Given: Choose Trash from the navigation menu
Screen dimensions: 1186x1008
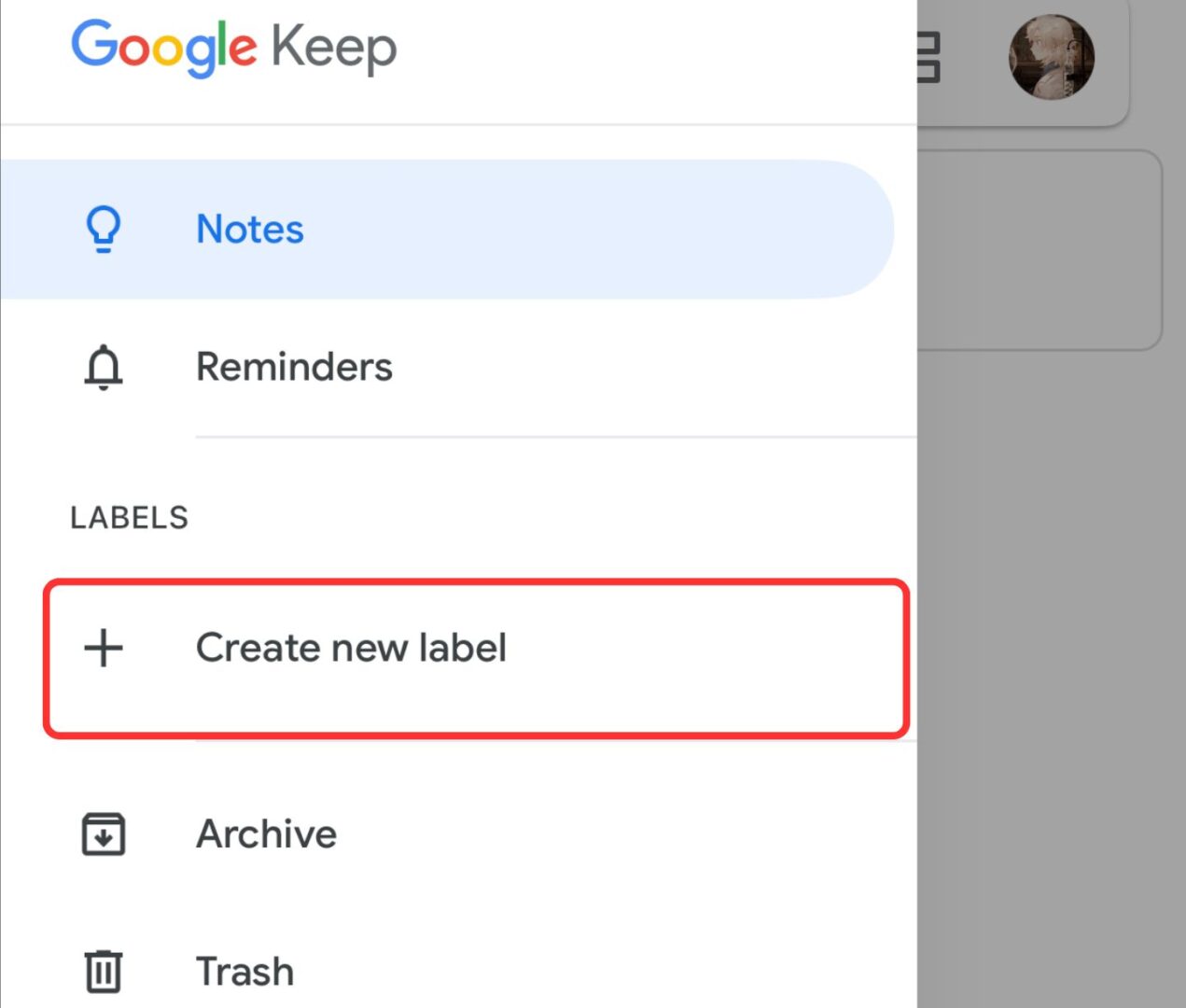Looking at the screenshot, I should pos(244,970).
